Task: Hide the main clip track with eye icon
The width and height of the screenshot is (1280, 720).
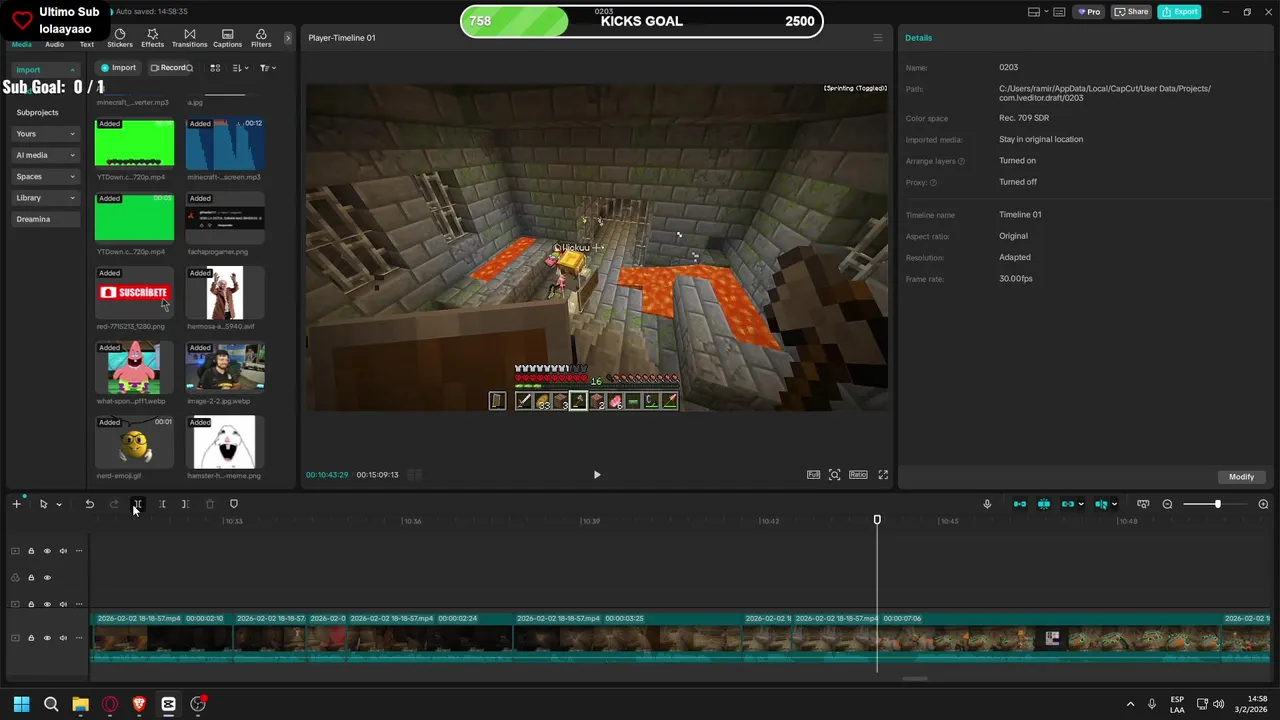Action: (x=47, y=638)
